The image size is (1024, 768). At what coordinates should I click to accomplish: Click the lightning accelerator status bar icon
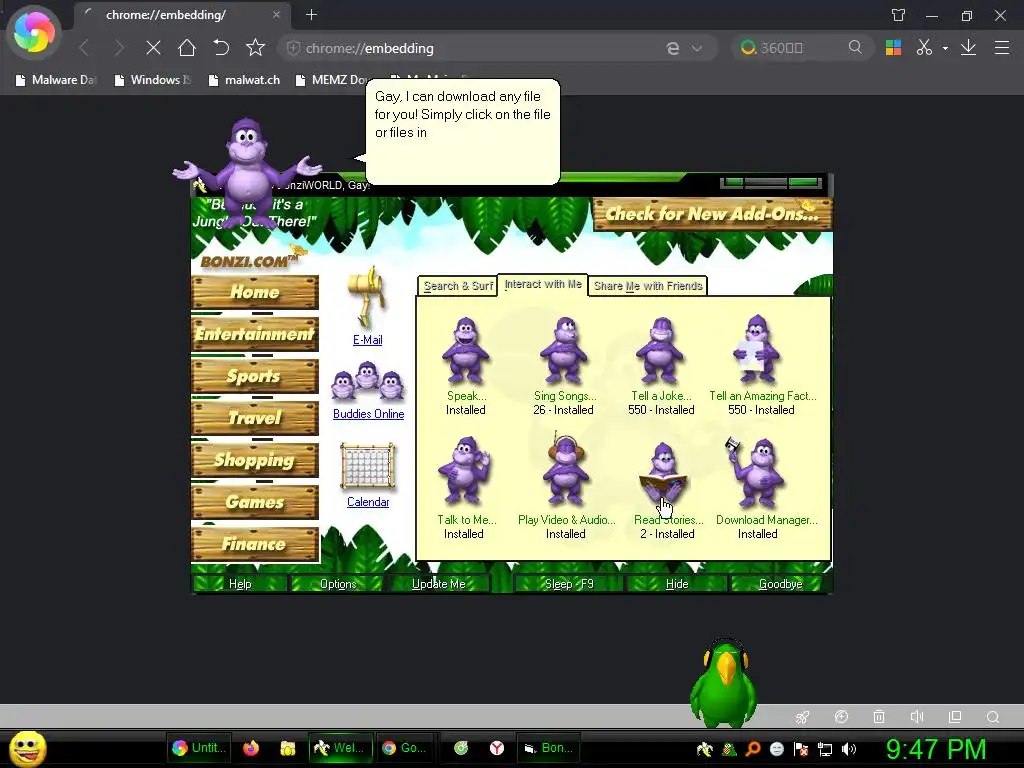[841, 717]
